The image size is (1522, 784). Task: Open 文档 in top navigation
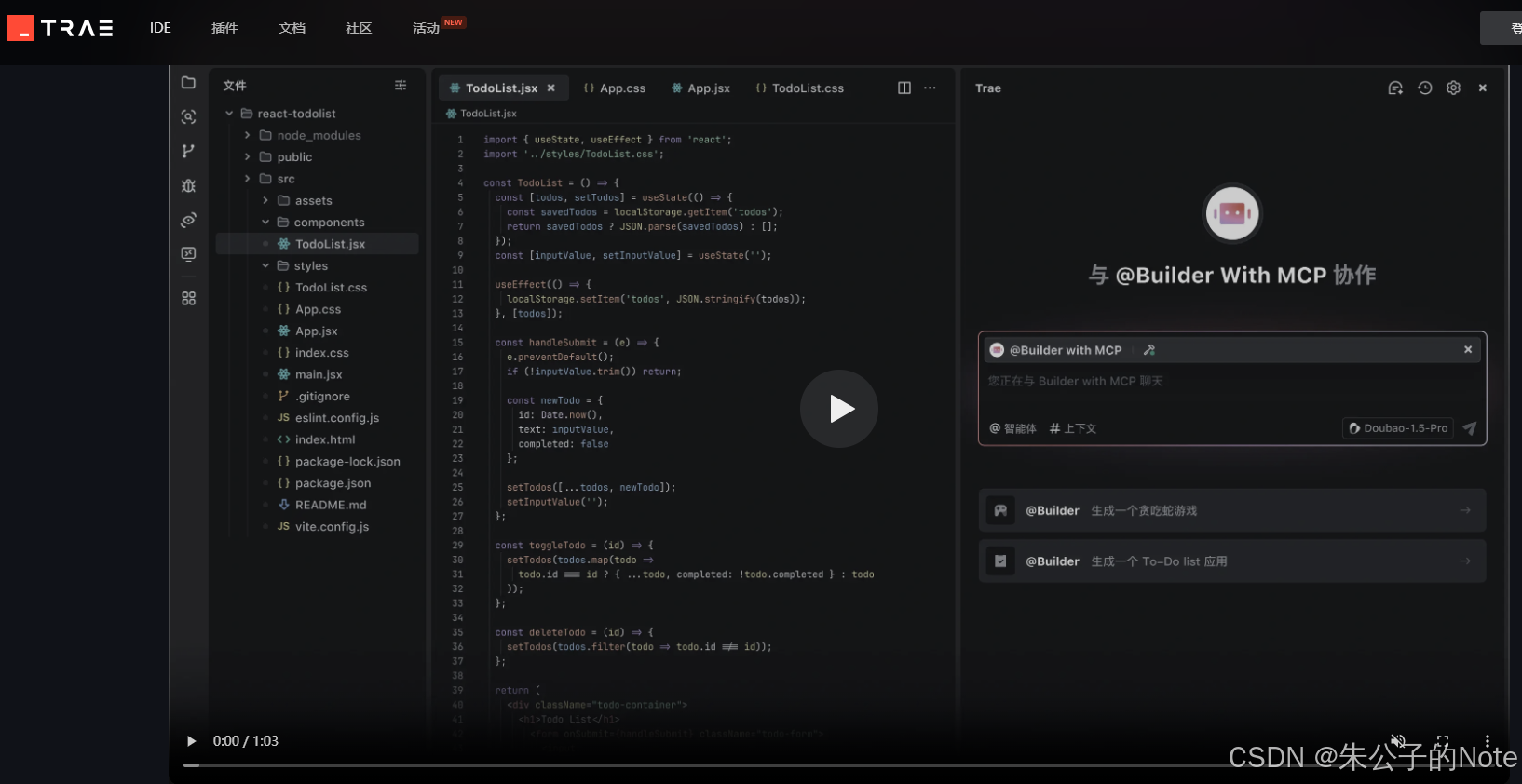pyautogui.click(x=292, y=28)
